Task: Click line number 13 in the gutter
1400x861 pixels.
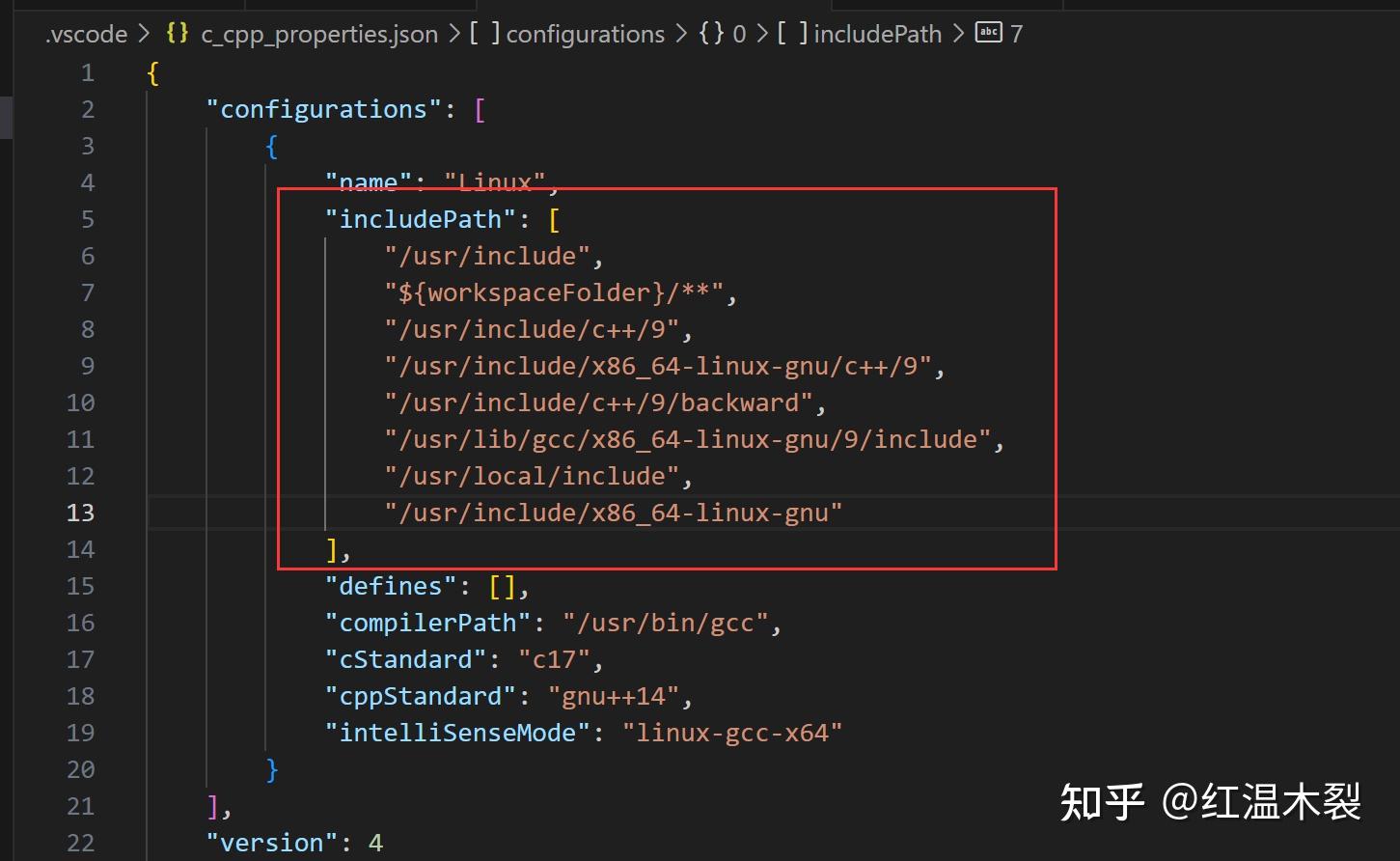Action: click(80, 513)
